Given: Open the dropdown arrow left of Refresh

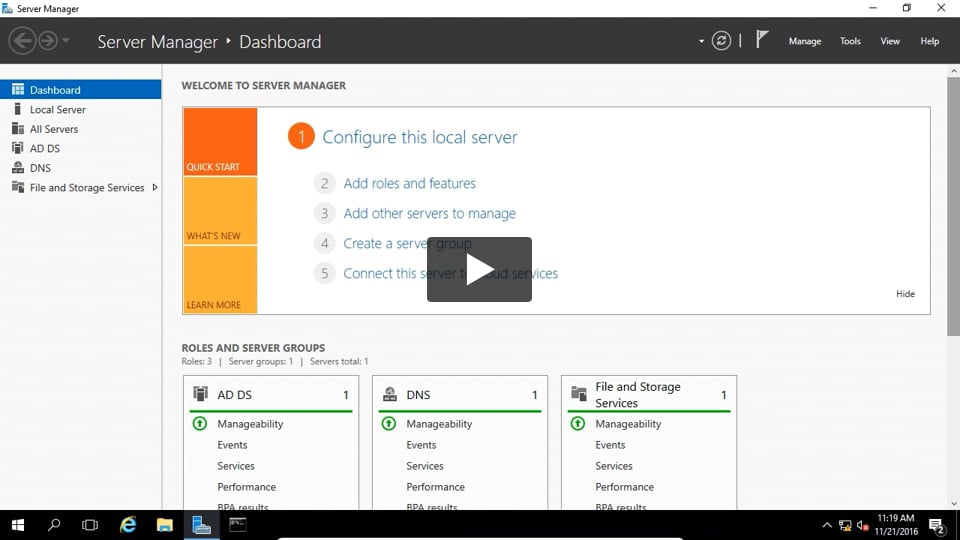Looking at the screenshot, I should [x=701, y=41].
